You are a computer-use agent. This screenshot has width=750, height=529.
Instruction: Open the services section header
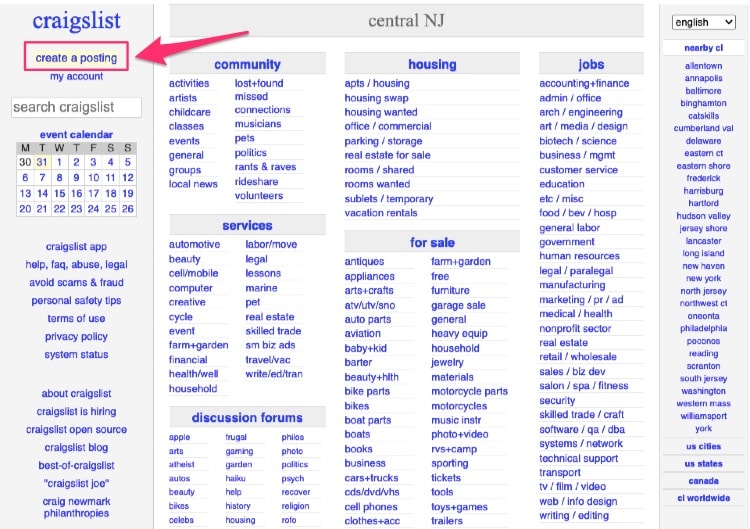pos(247,225)
